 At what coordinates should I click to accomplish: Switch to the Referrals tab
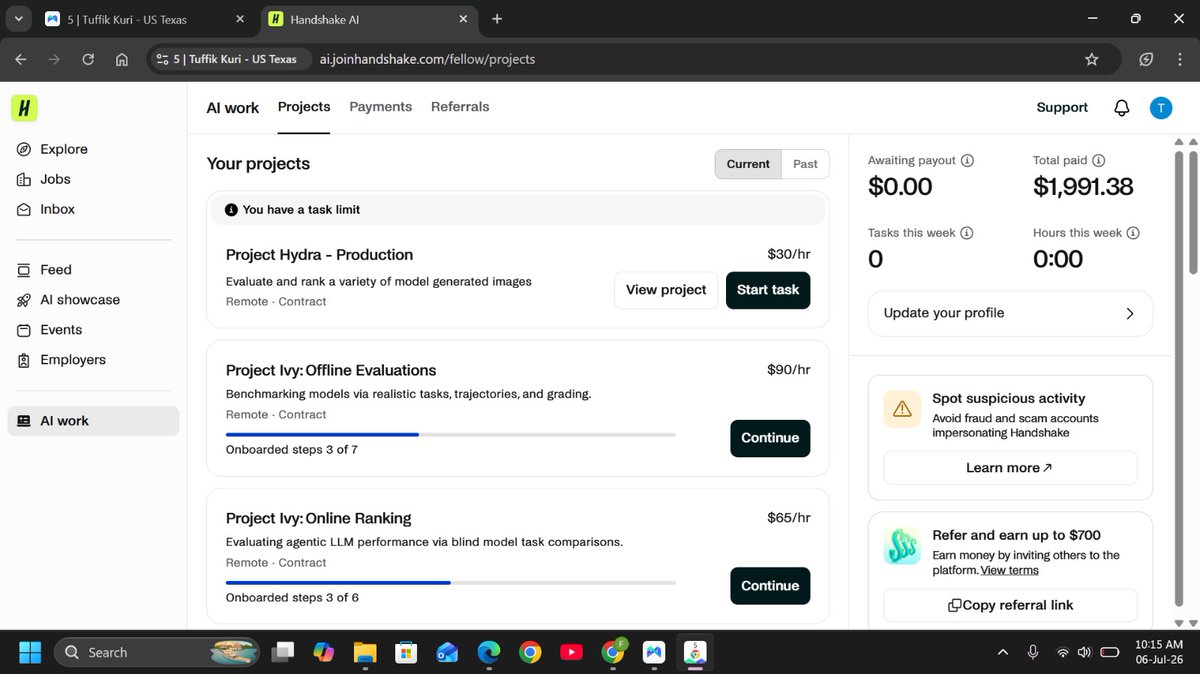coord(460,107)
